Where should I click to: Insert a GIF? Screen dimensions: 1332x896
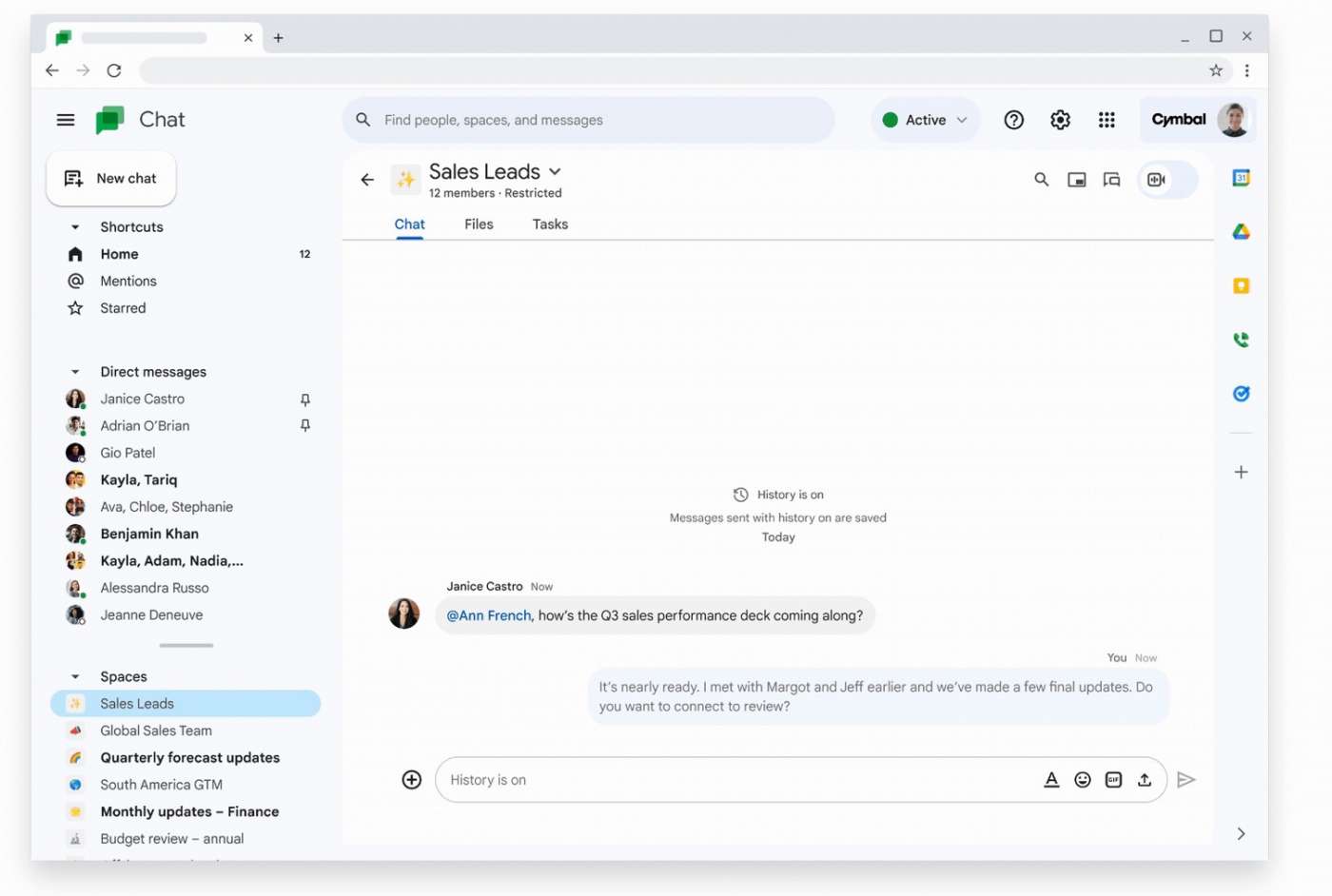[x=1114, y=780]
